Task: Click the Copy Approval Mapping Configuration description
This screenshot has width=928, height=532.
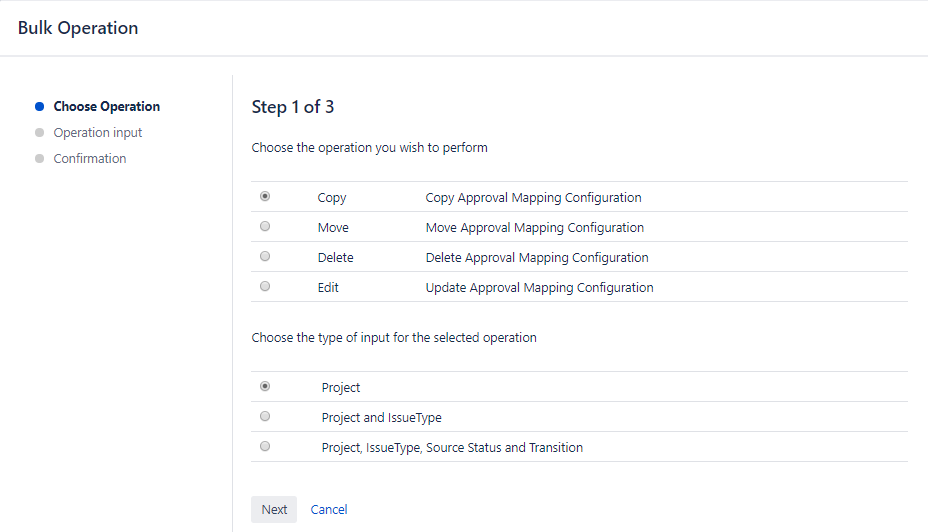Action: click(533, 198)
